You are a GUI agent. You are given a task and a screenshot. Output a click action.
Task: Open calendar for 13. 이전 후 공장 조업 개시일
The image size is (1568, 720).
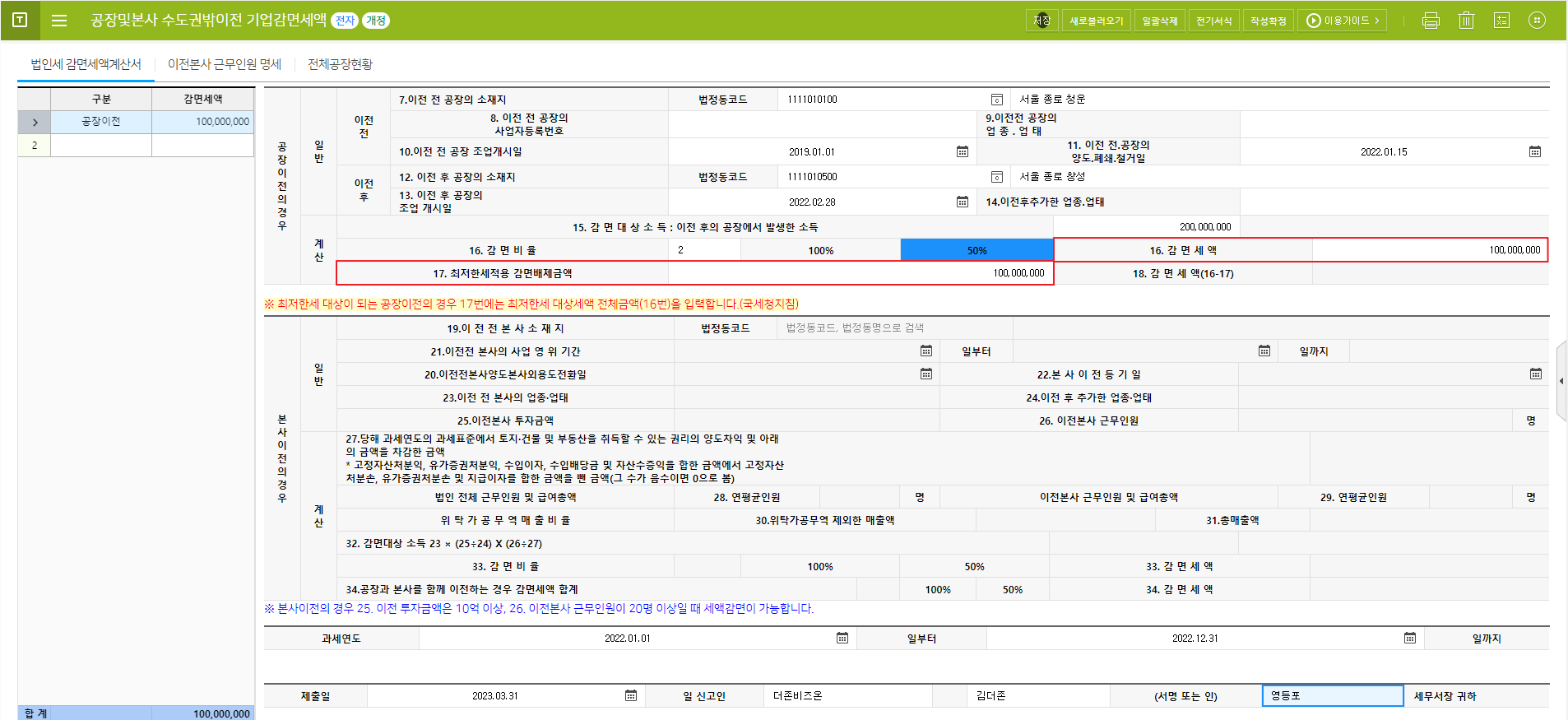[962, 202]
